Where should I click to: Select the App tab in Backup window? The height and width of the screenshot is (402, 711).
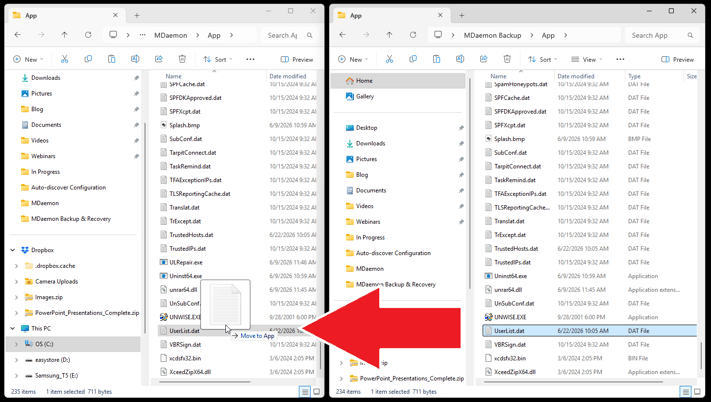[391, 15]
